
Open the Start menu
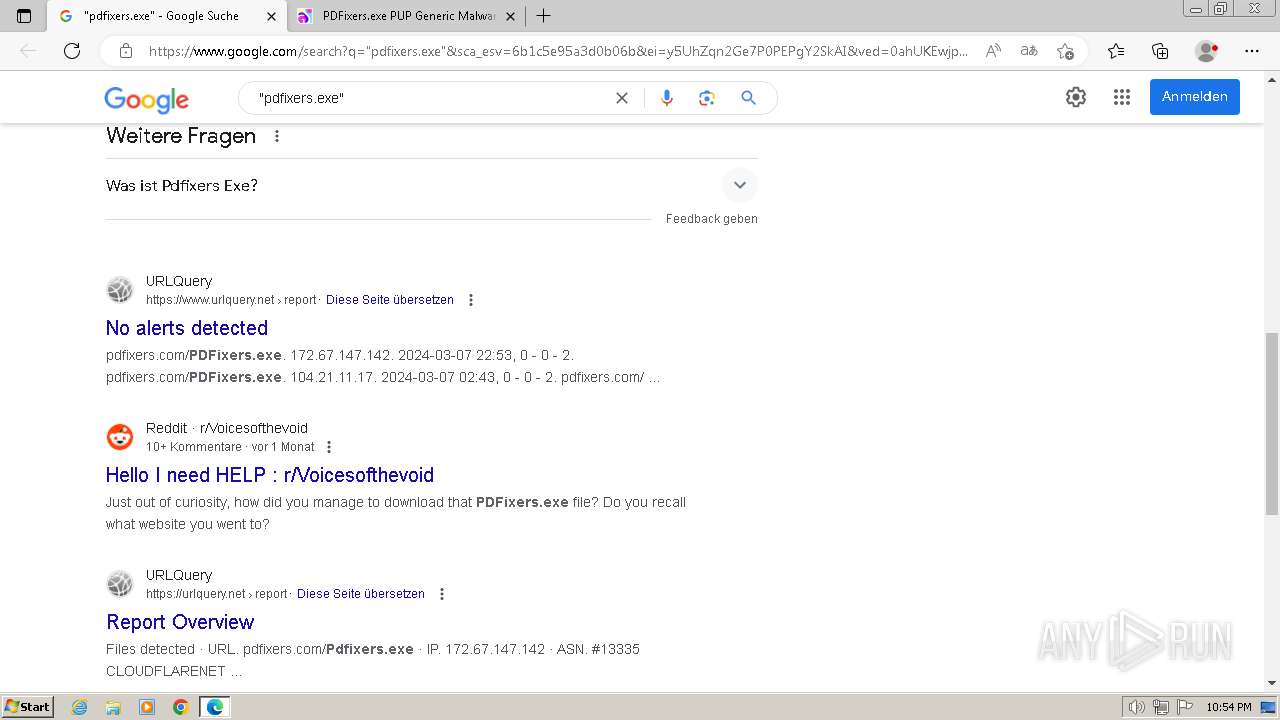27,707
